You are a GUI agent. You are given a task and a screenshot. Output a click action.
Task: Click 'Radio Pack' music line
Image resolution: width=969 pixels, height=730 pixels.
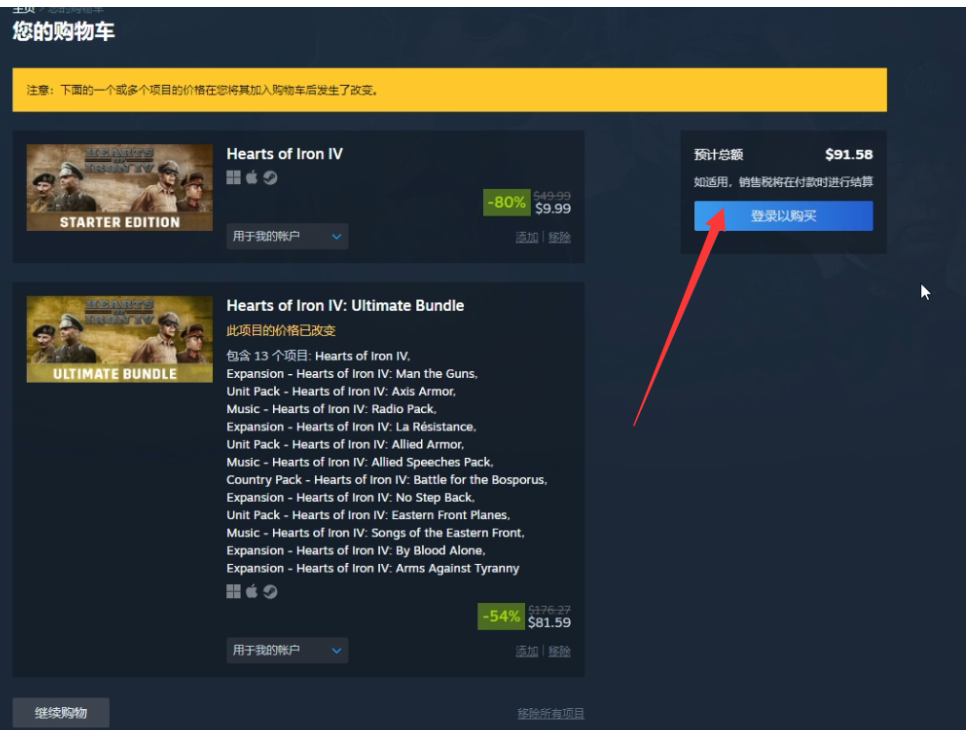click(331, 409)
